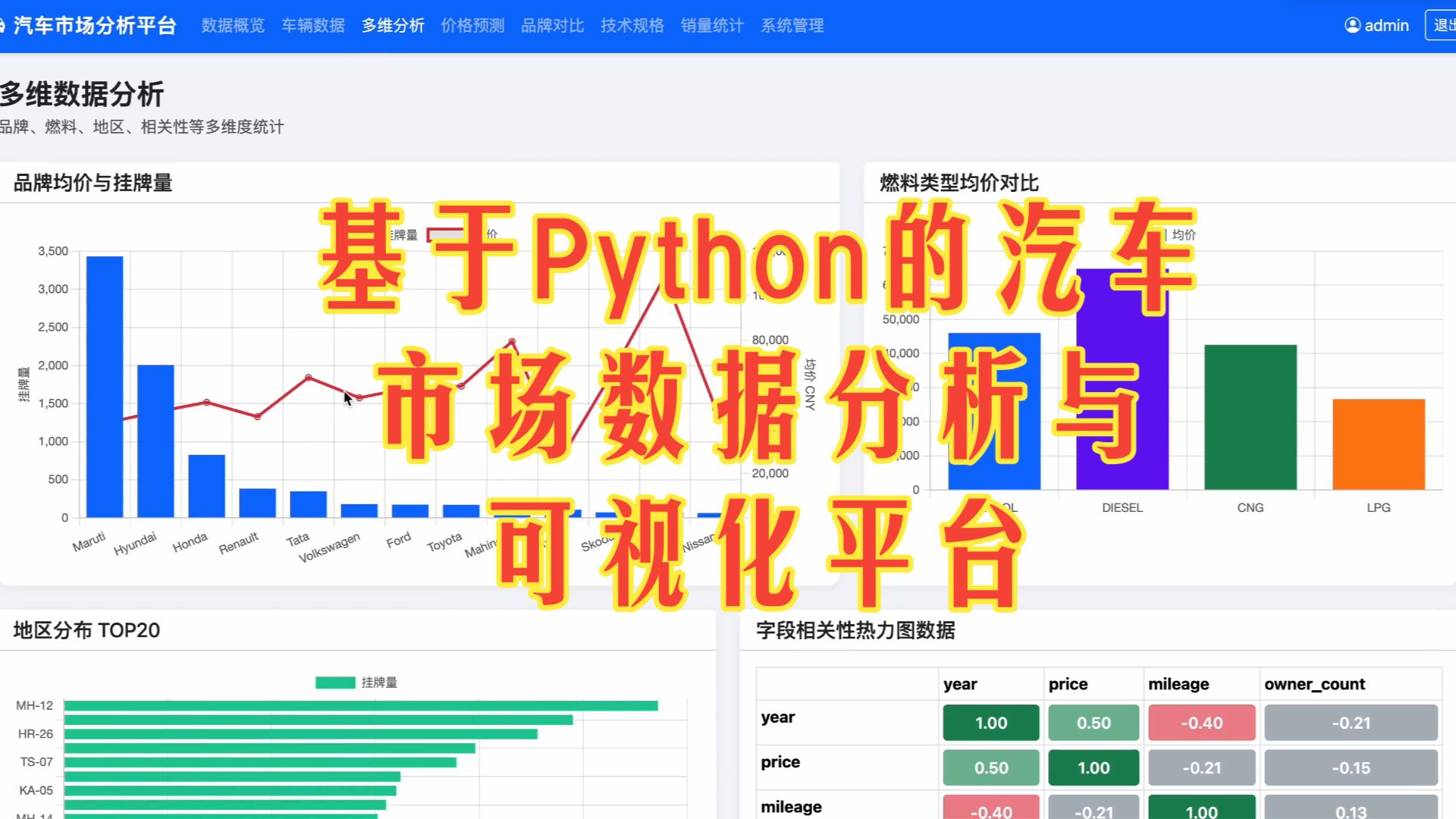Open the 价格预测 page
Image resolution: width=1456 pixels, height=819 pixels.
coord(472,25)
